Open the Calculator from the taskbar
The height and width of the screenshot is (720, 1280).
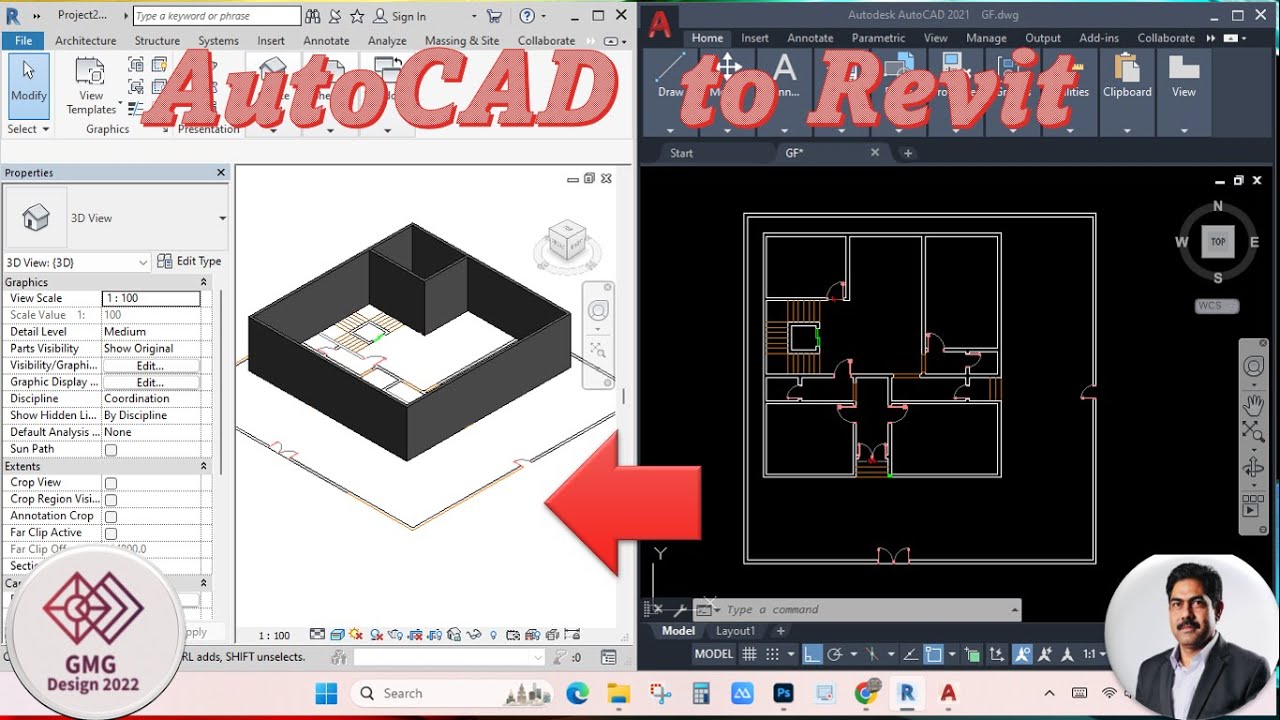[x=701, y=693]
